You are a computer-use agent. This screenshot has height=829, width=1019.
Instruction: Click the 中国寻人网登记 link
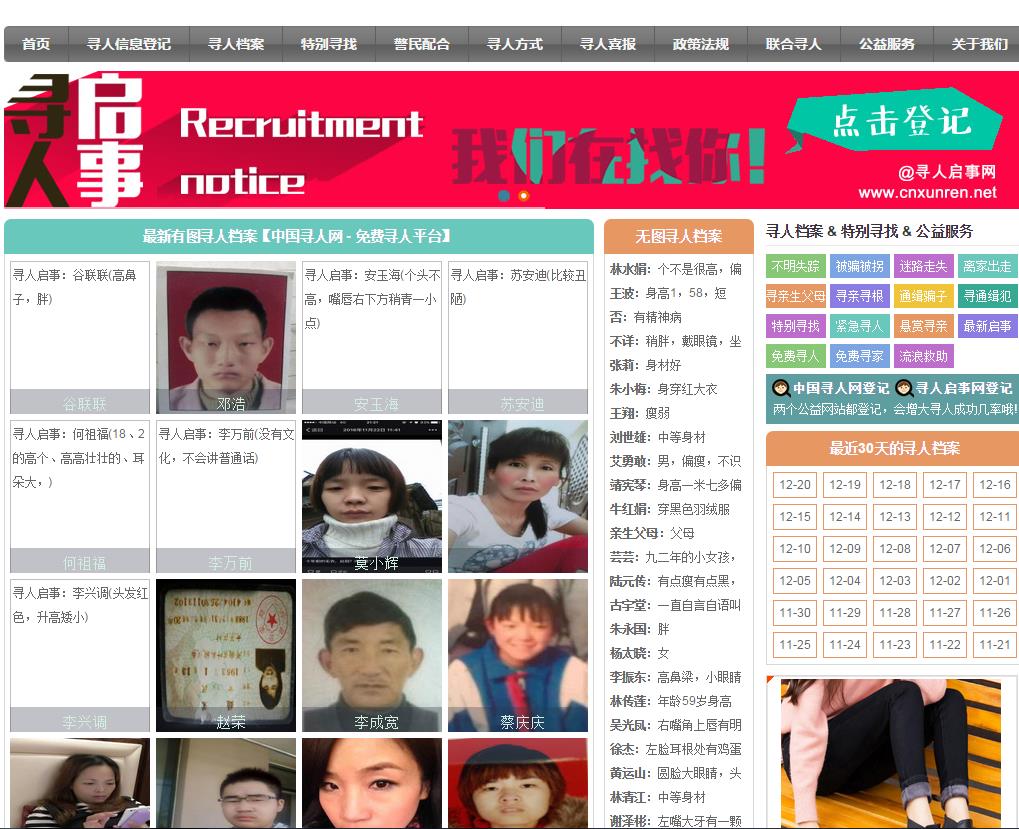[x=831, y=389]
